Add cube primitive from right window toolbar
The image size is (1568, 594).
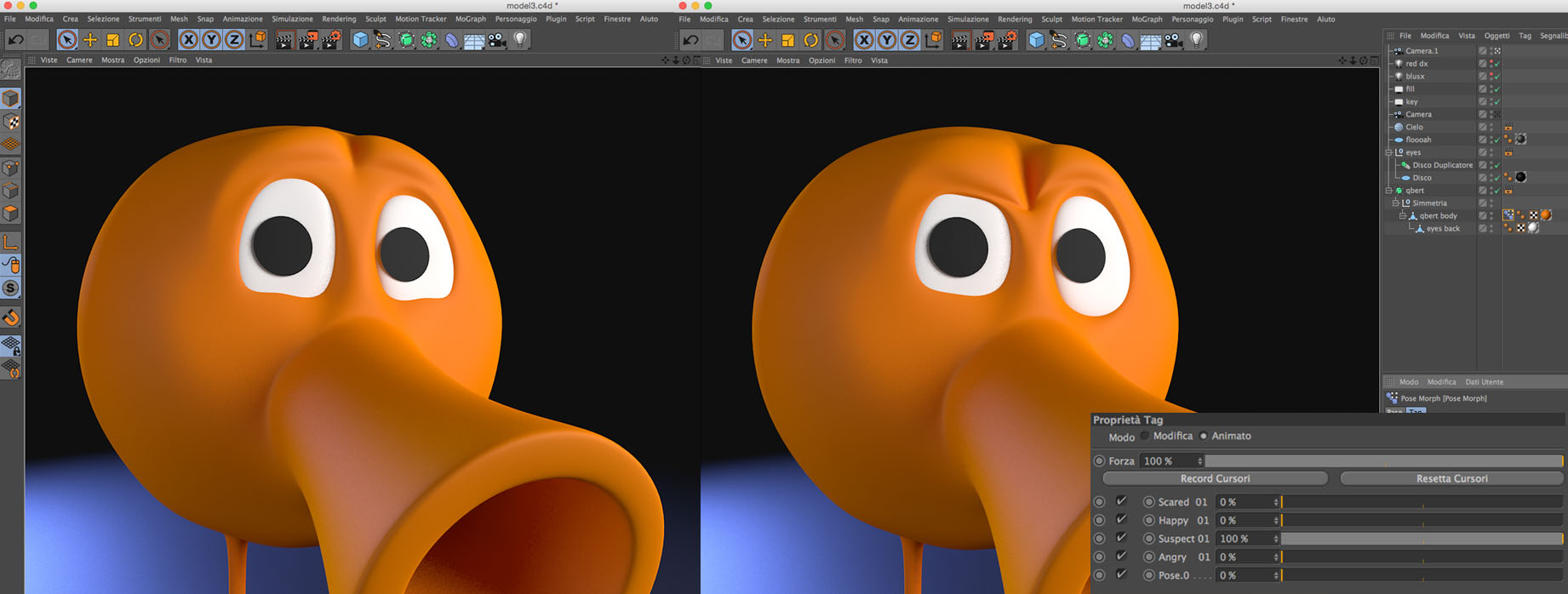pos(1036,39)
